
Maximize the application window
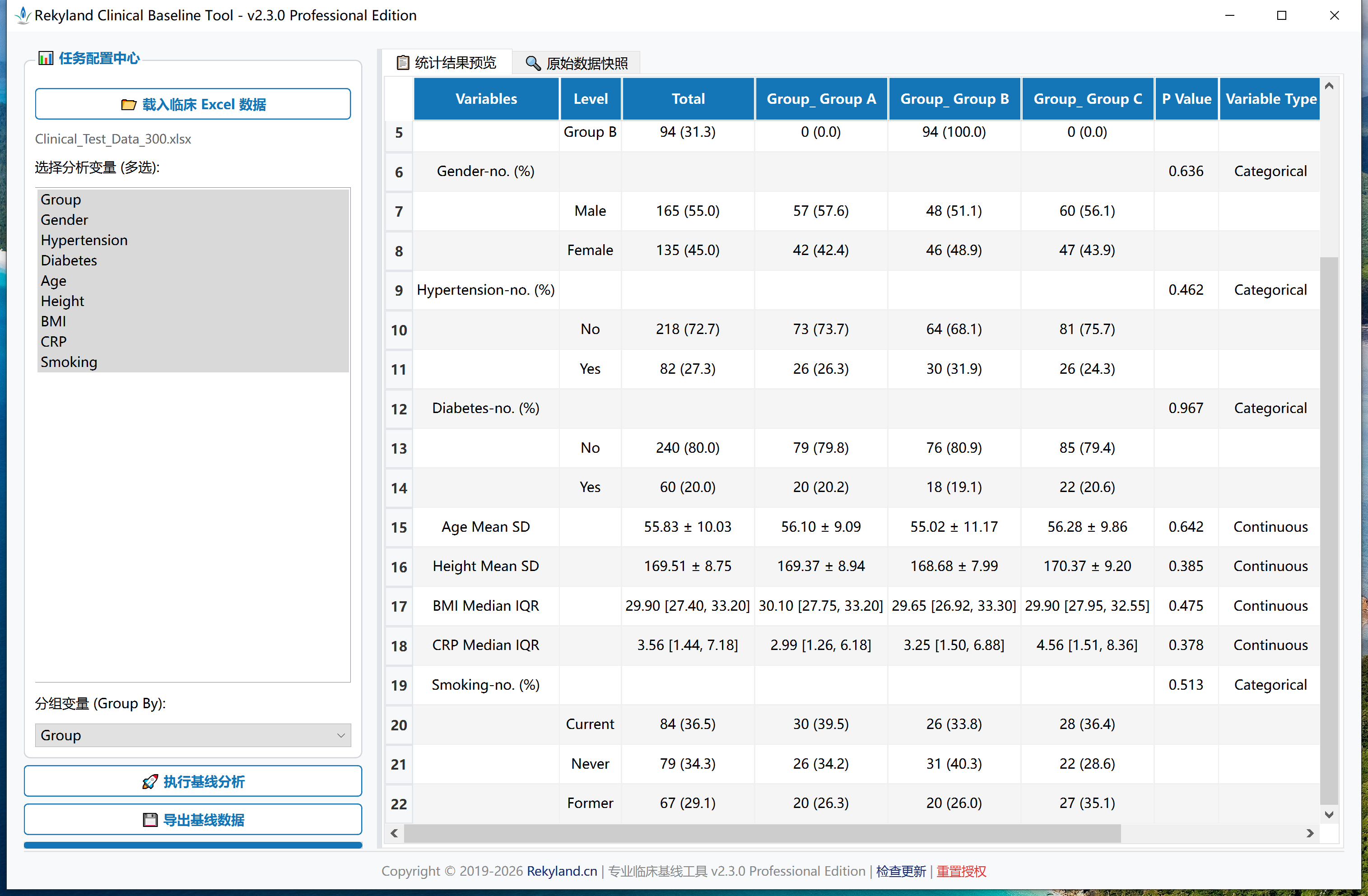(x=1281, y=15)
